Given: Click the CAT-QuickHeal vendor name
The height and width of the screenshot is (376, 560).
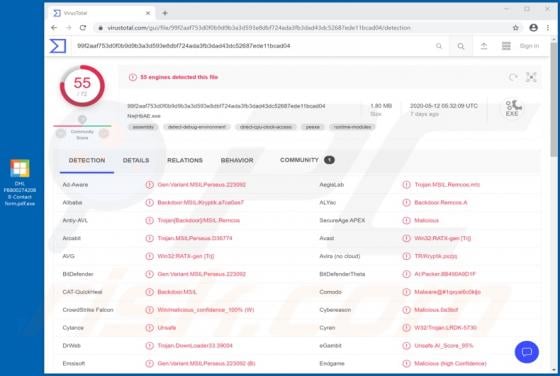Looking at the screenshot, I should pos(82,292).
